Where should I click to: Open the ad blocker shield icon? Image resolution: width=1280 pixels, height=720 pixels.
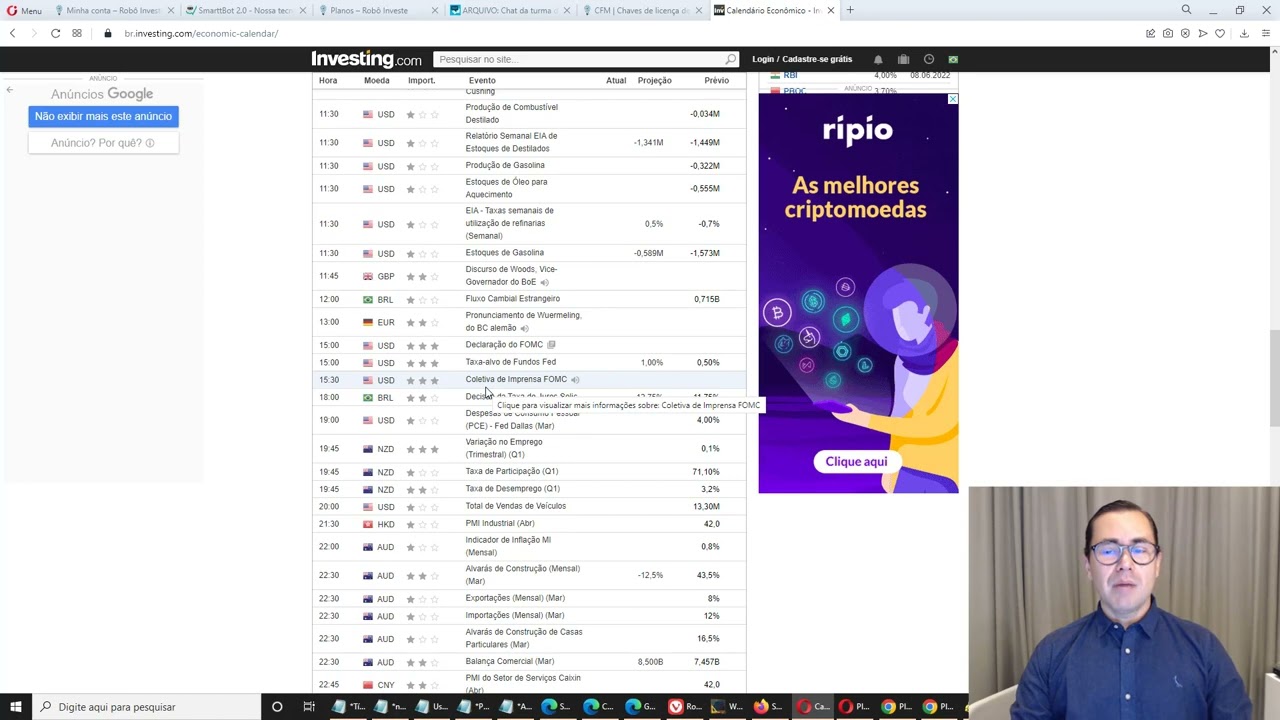pyautogui.click(x=1185, y=33)
